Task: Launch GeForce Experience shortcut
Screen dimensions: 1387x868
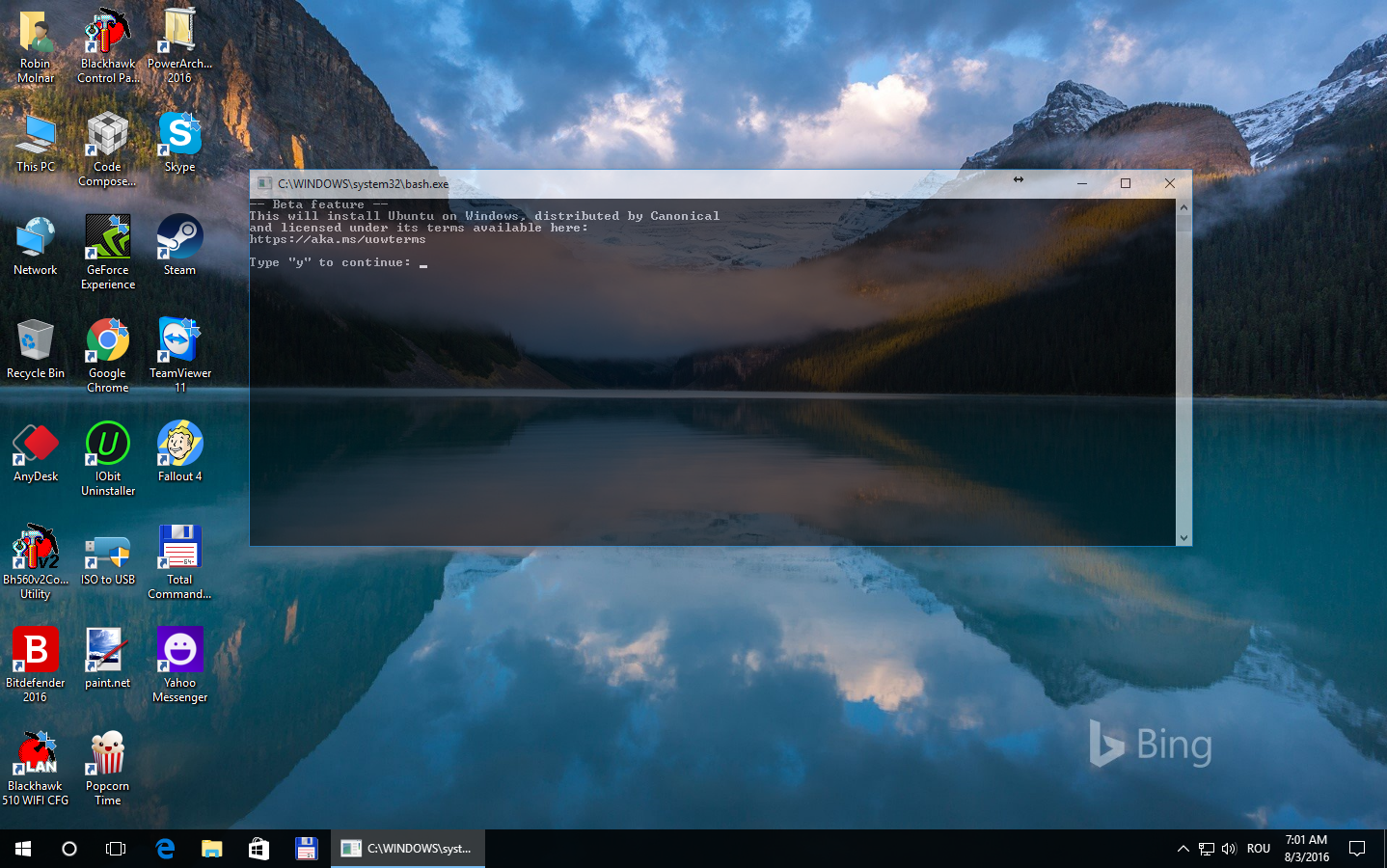Action: 108,252
